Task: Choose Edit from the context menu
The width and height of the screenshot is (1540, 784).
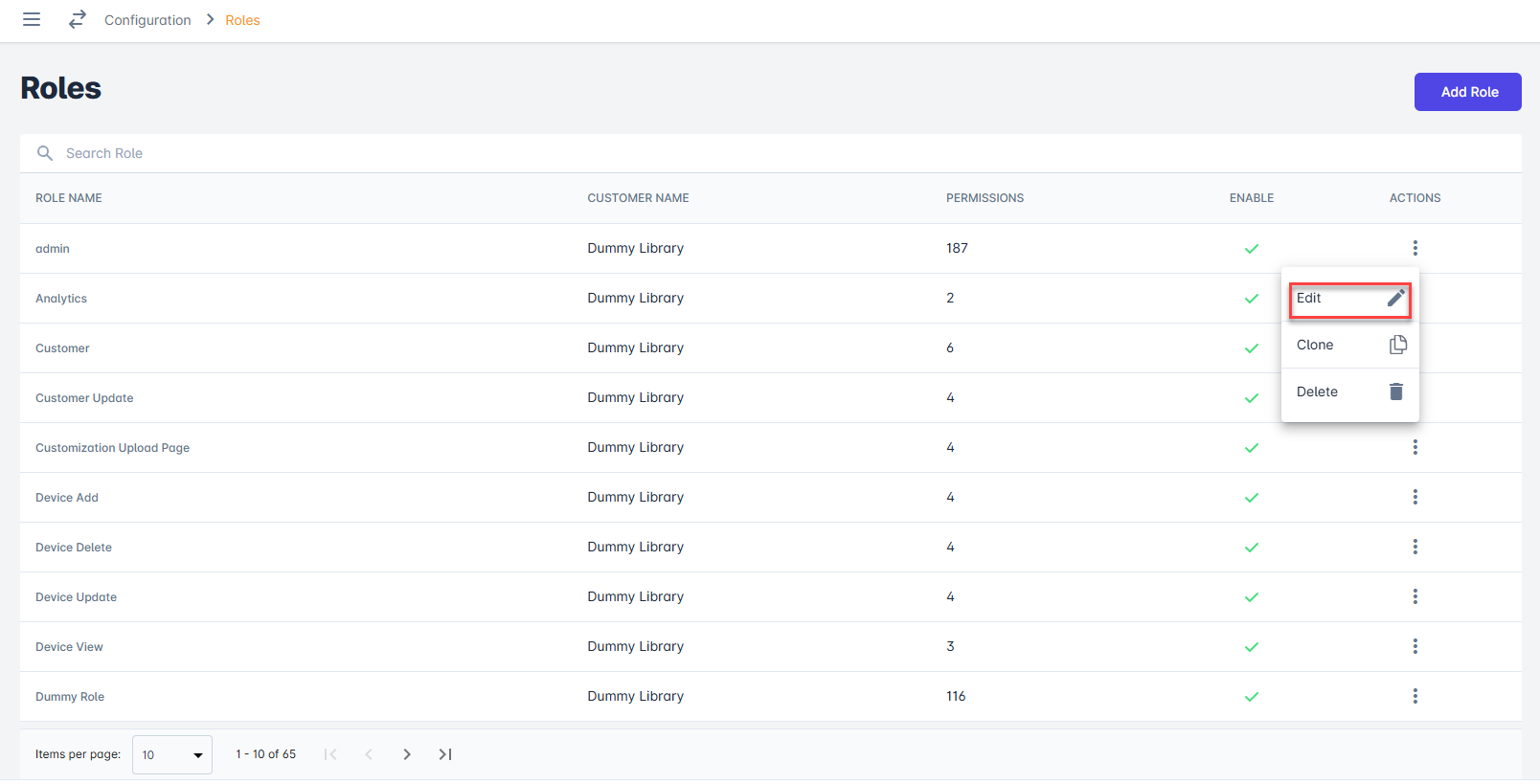Action: (1348, 299)
